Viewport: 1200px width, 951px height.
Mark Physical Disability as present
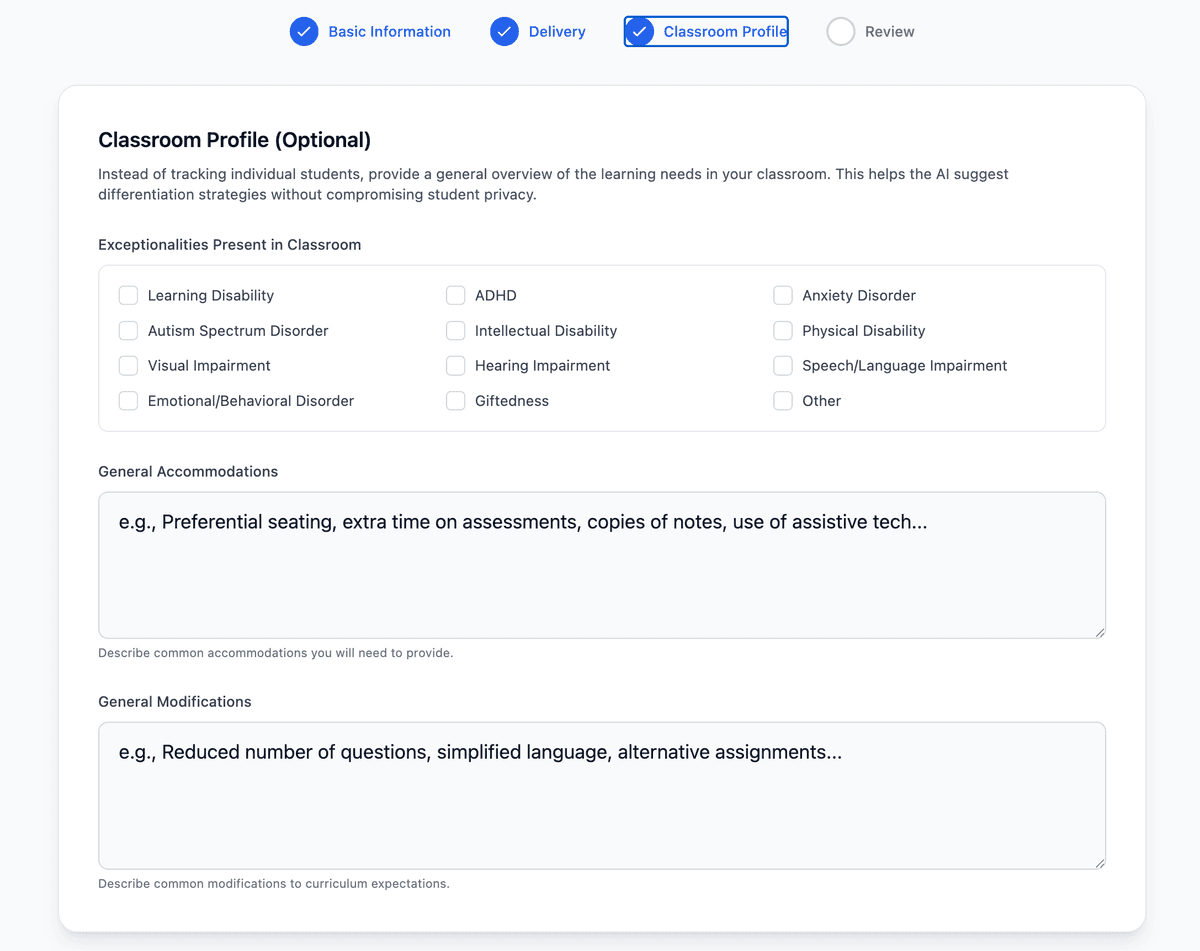[782, 330]
